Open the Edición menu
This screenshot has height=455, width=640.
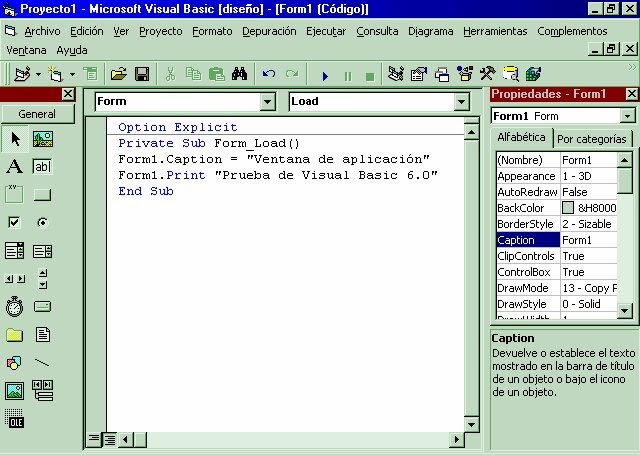[87, 31]
